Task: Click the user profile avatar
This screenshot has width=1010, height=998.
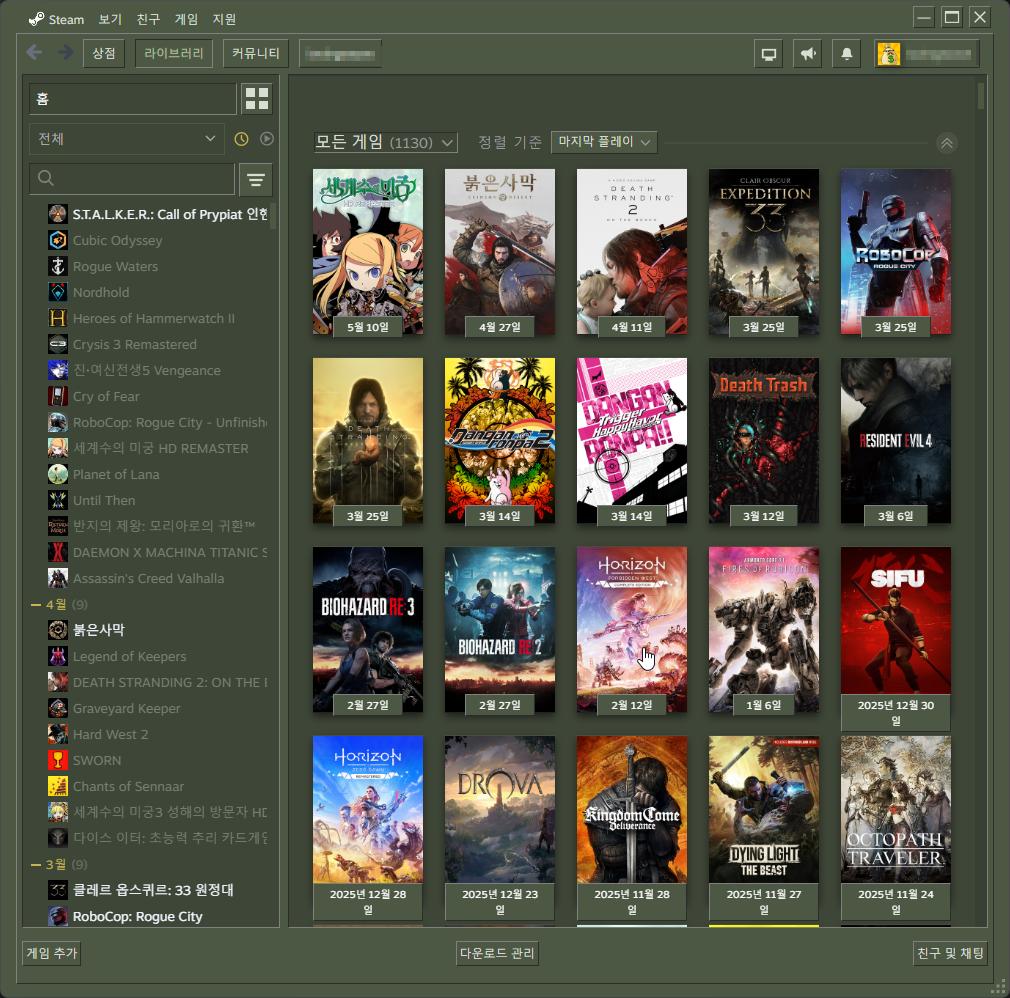Action: click(889, 54)
